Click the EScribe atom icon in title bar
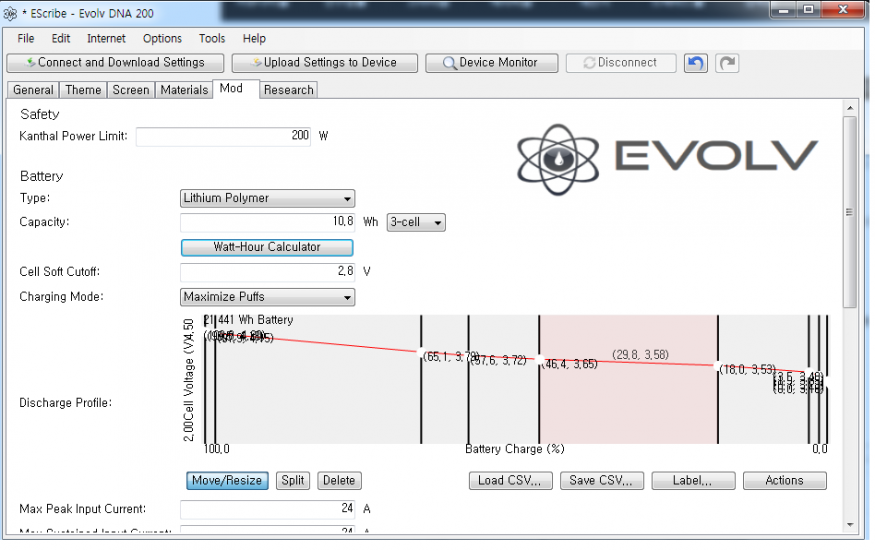 10,13
